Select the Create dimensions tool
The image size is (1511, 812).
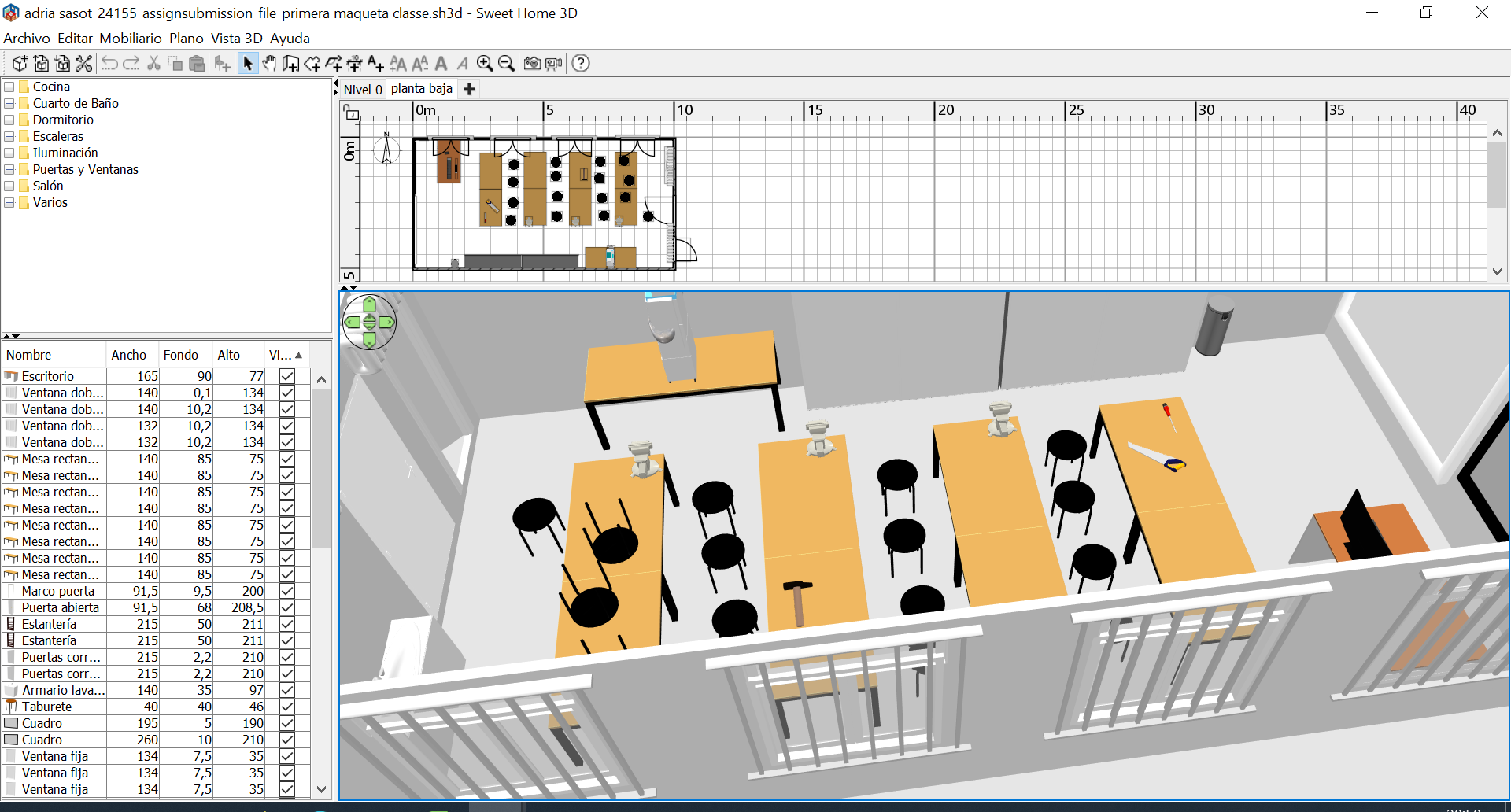point(354,64)
